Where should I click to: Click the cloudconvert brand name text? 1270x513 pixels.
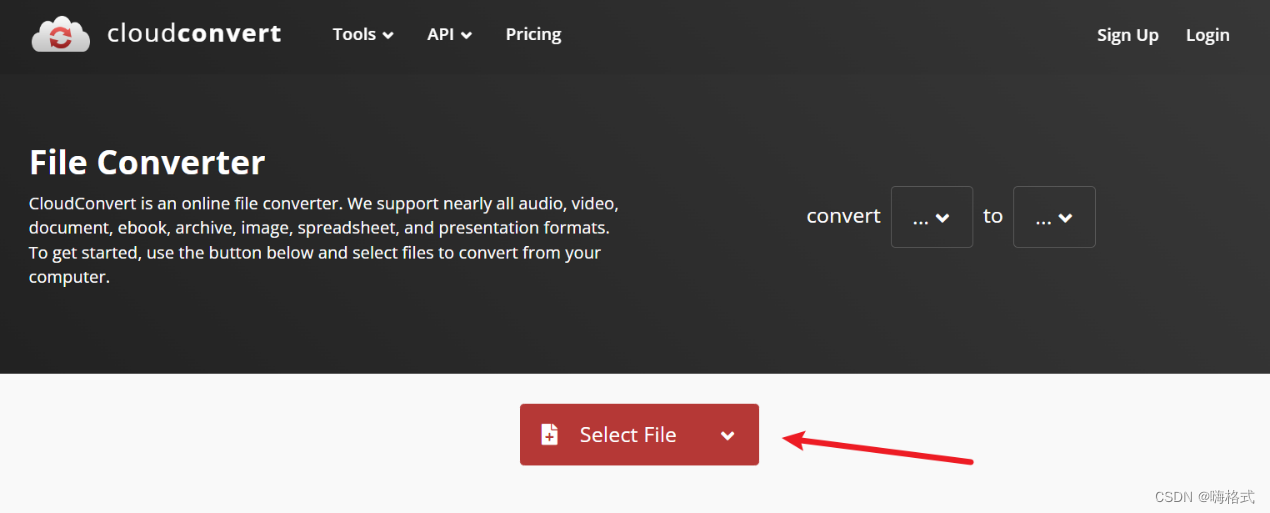click(x=194, y=34)
